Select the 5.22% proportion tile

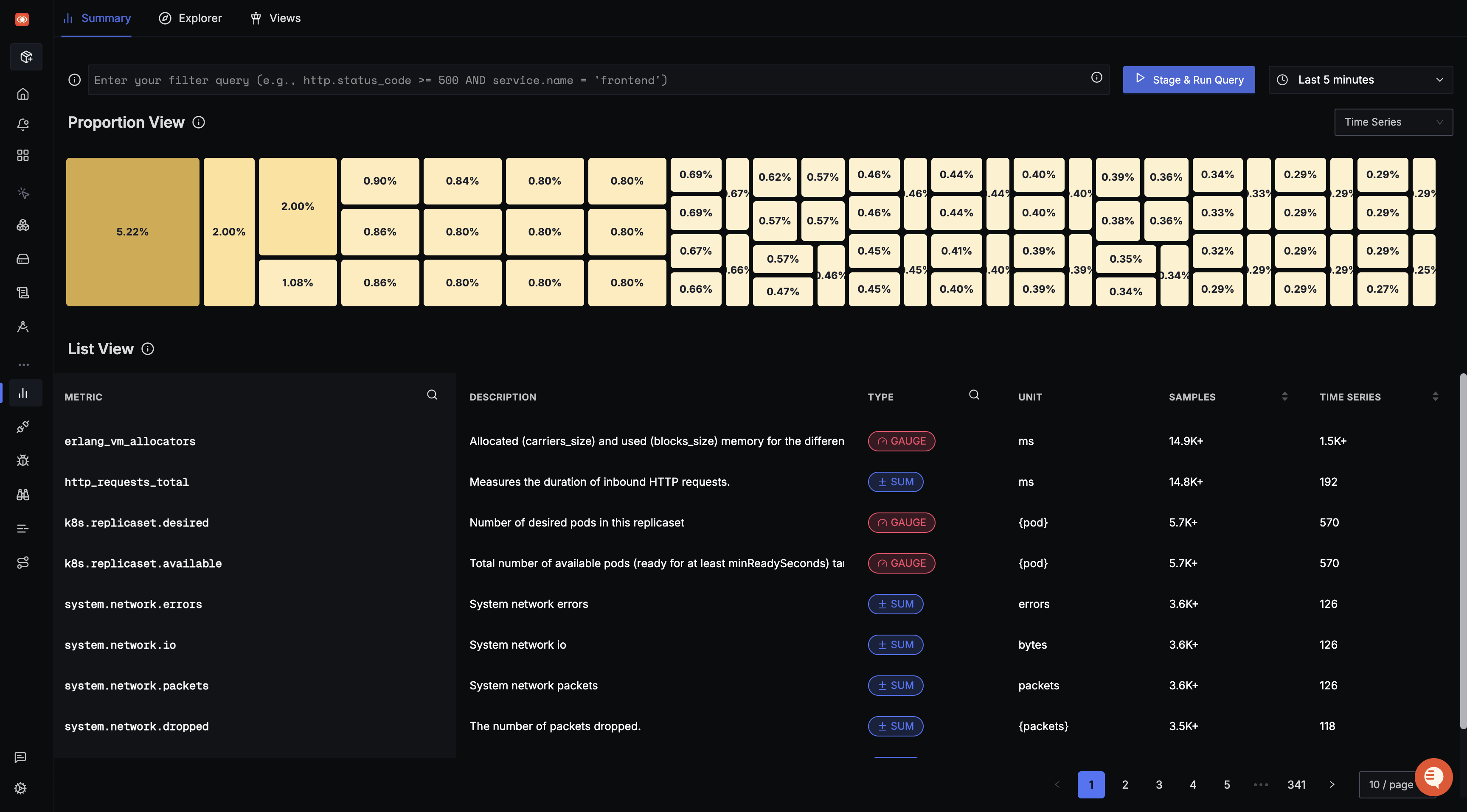click(133, 232)
